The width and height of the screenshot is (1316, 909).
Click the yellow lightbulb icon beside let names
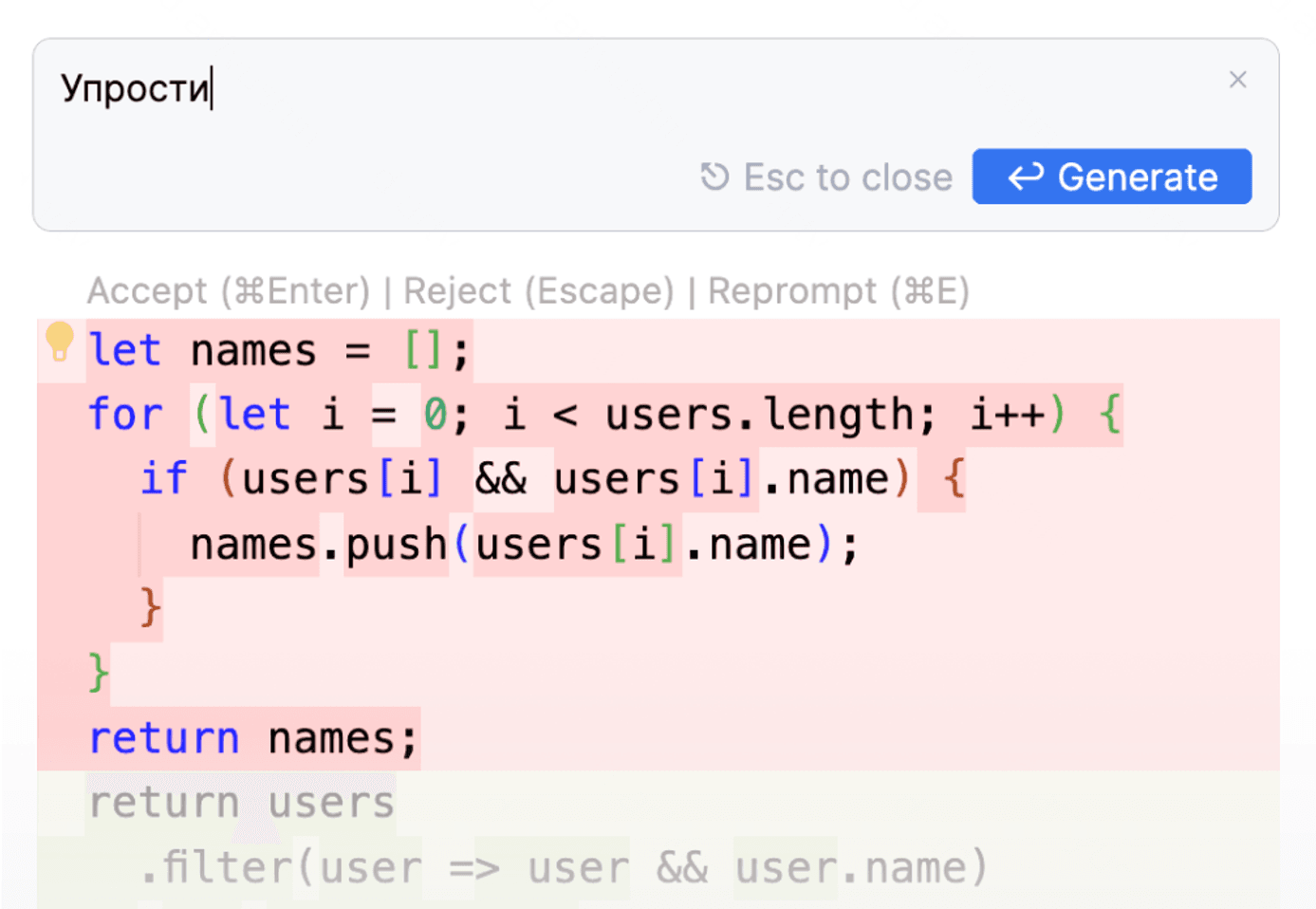[x=59, y=342]
